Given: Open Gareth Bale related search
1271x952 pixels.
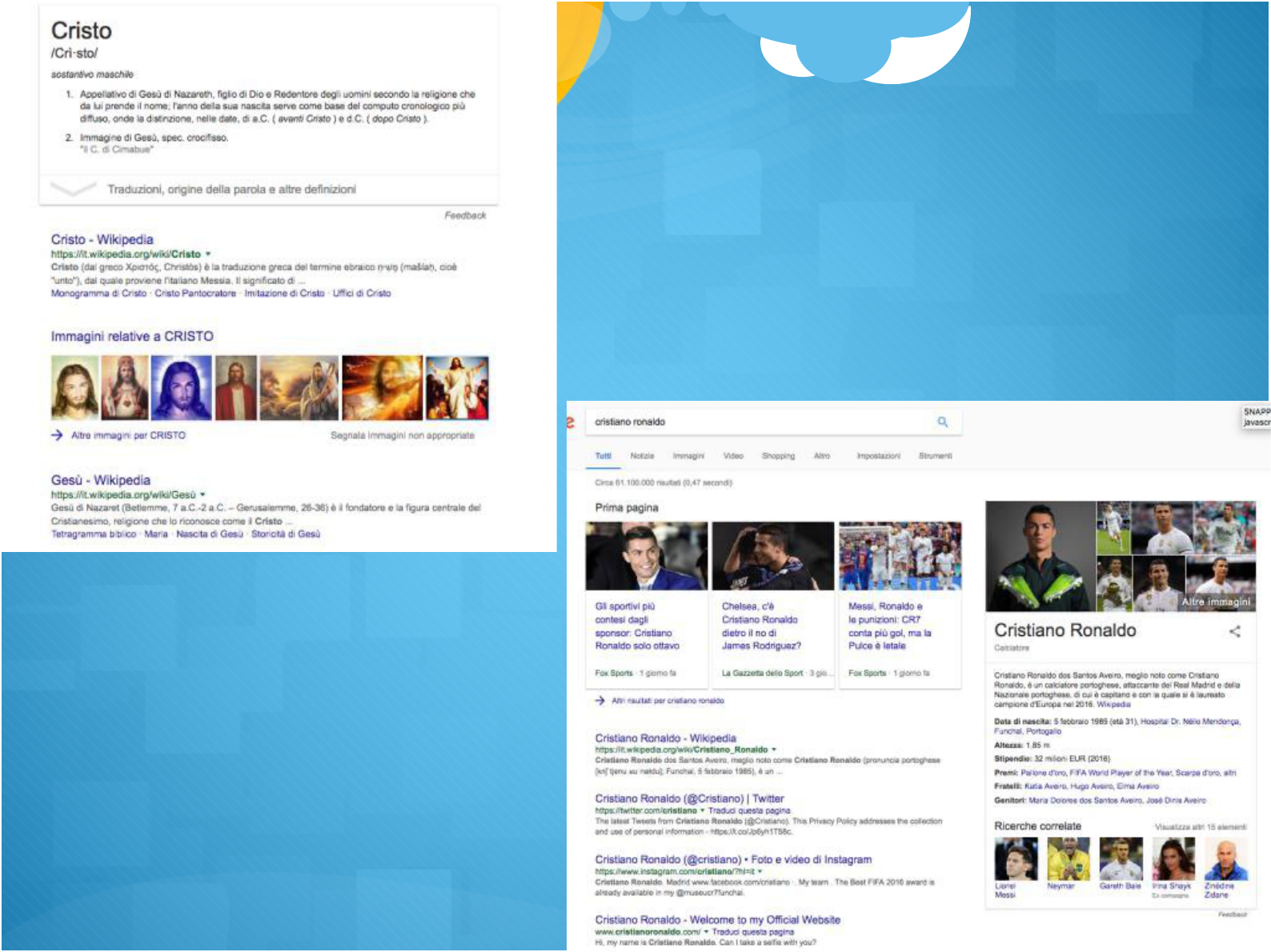Looking at the screenshot, I should pyautogui.click(x=1121, y=865).
